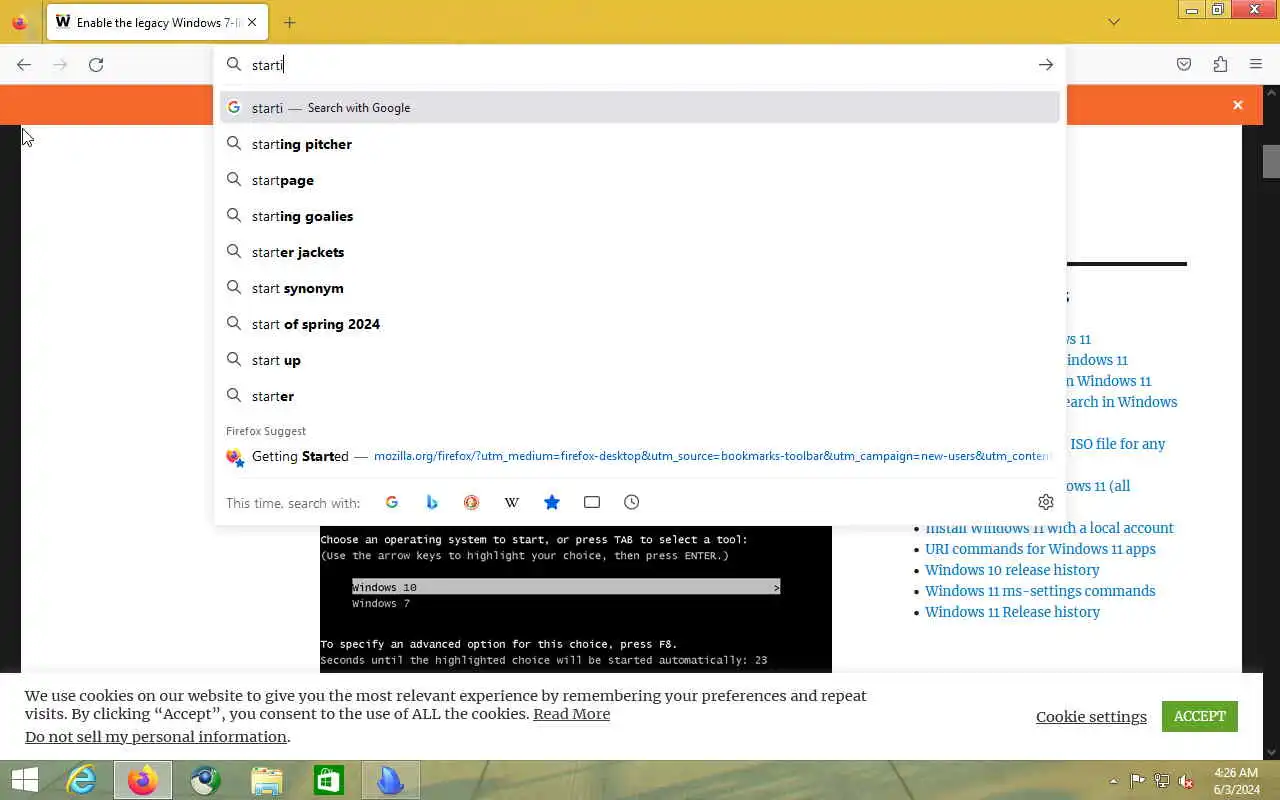Open the Windows Start button
This screenshot has width=1280, height=800.
pos(25,780)
